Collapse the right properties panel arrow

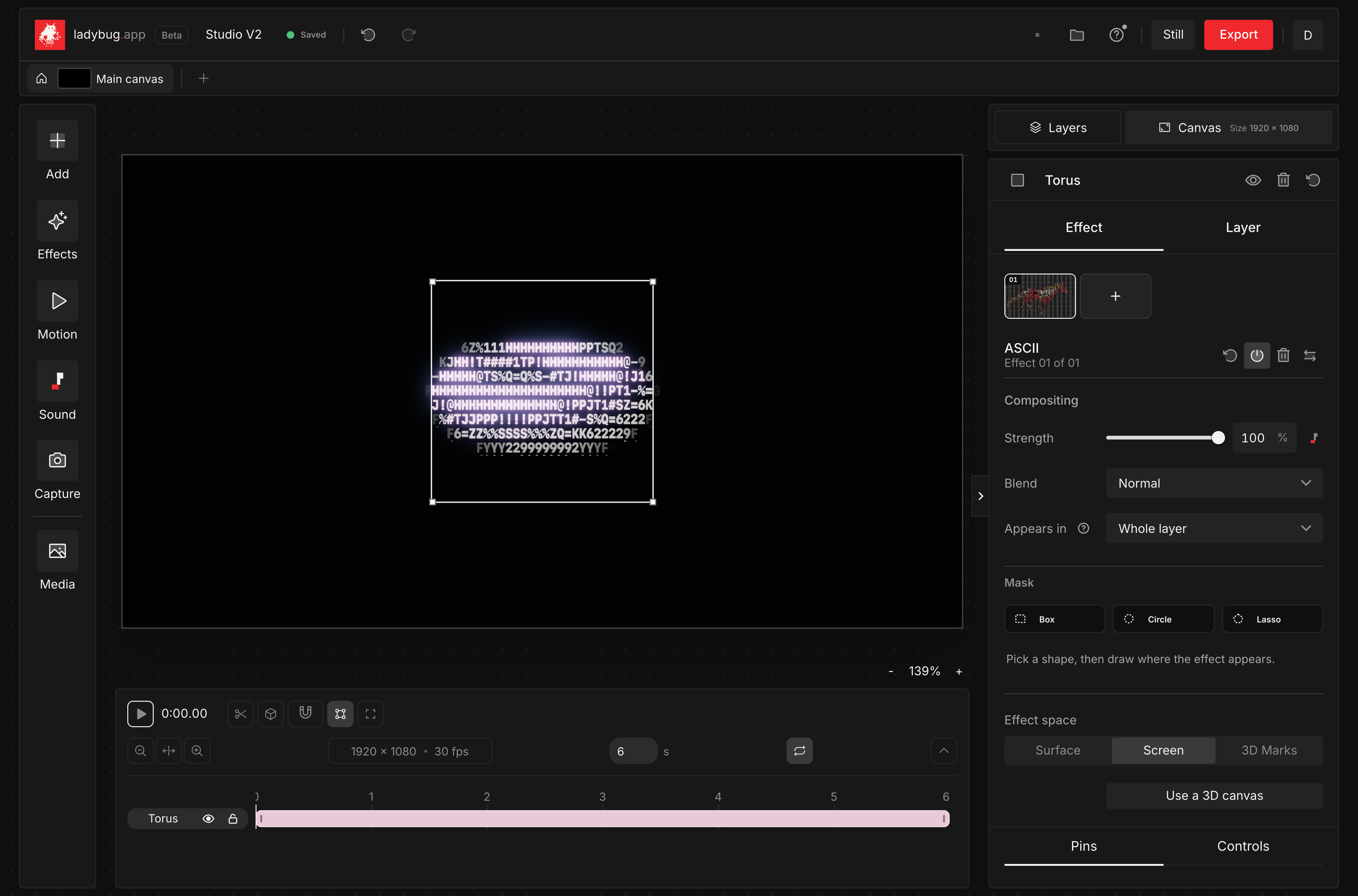(980, 496)
